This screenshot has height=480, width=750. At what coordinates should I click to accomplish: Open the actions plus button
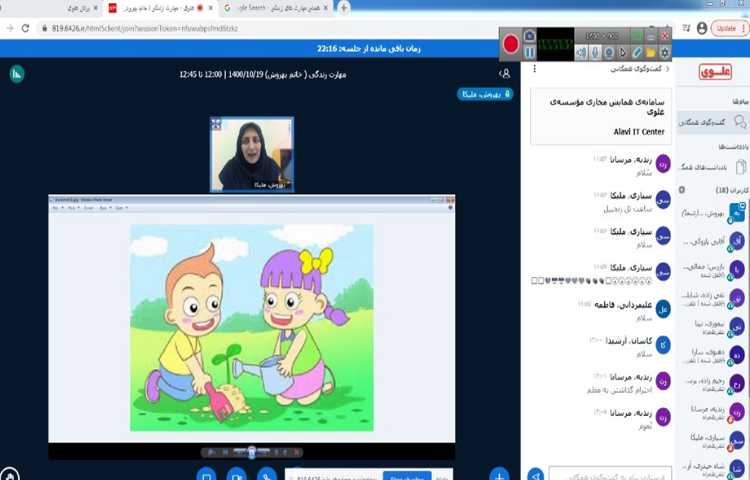(499, 476)
